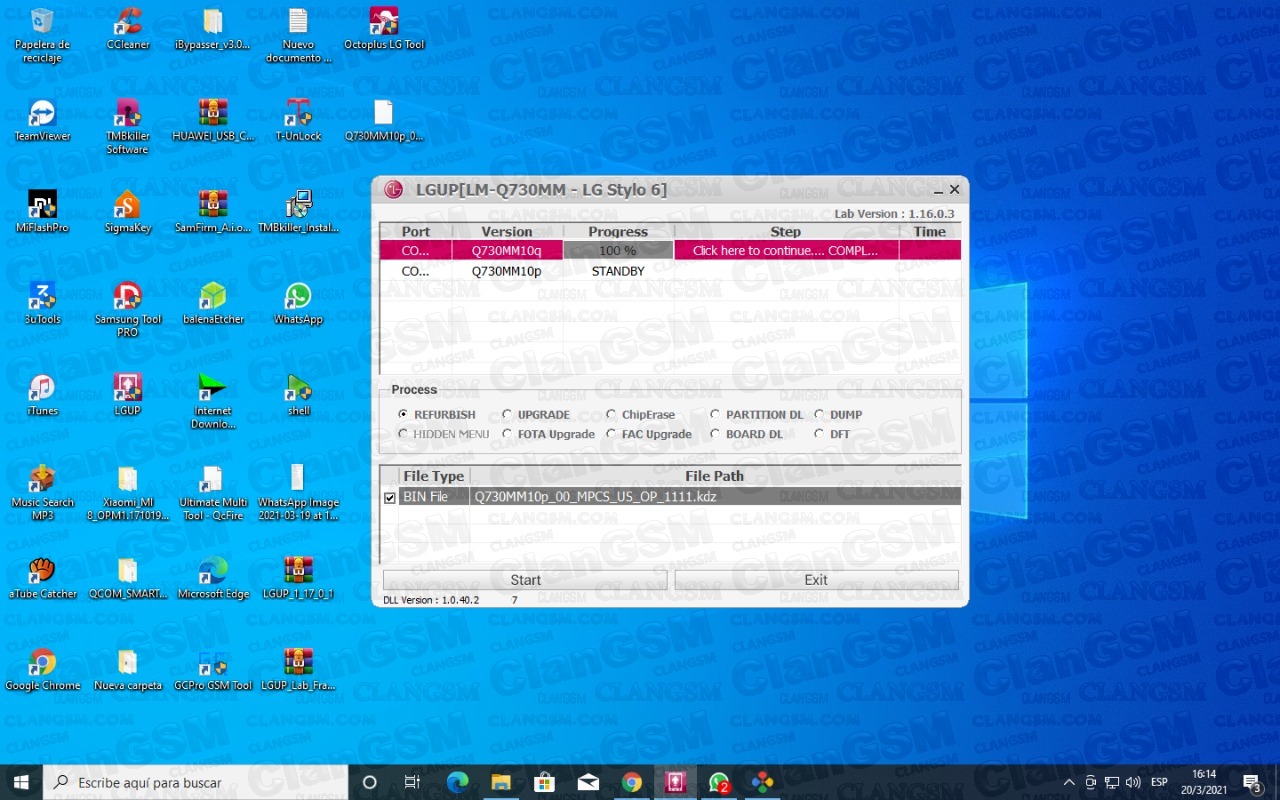Select the LGUP_Lab_Fra archive icon

point(298,670)
